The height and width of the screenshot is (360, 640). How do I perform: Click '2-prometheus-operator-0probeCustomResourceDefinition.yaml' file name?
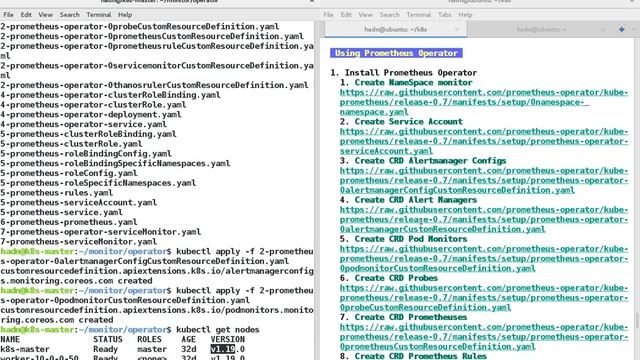pyautogui.click(x=140, y=27)
